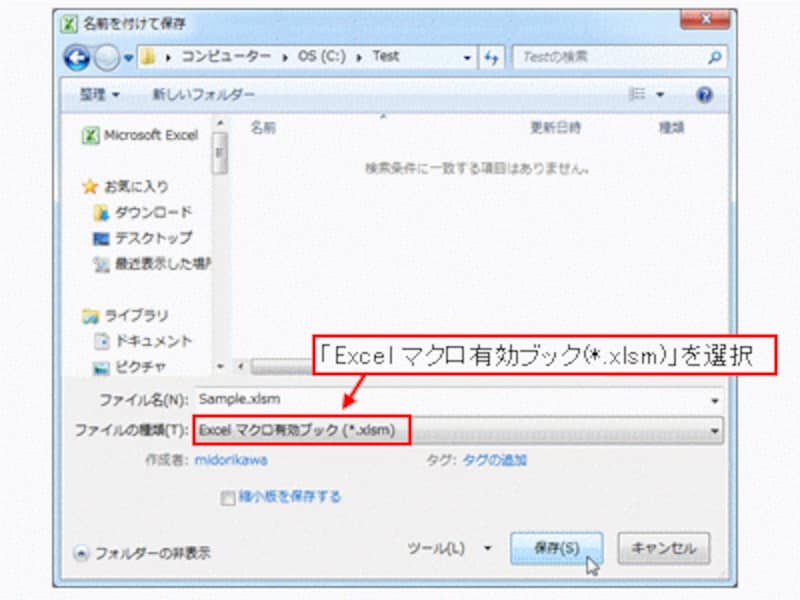Select コンピューター in the address path

[x=226, y=56]
